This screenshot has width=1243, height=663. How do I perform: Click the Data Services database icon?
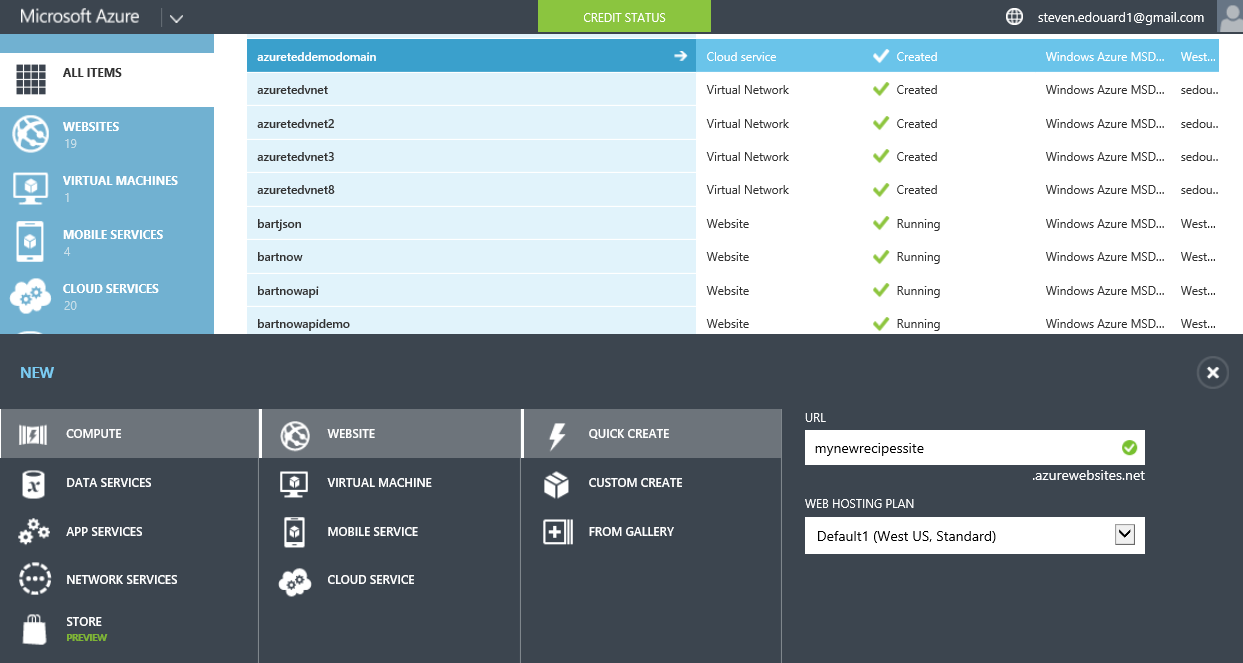click(33, 483)
